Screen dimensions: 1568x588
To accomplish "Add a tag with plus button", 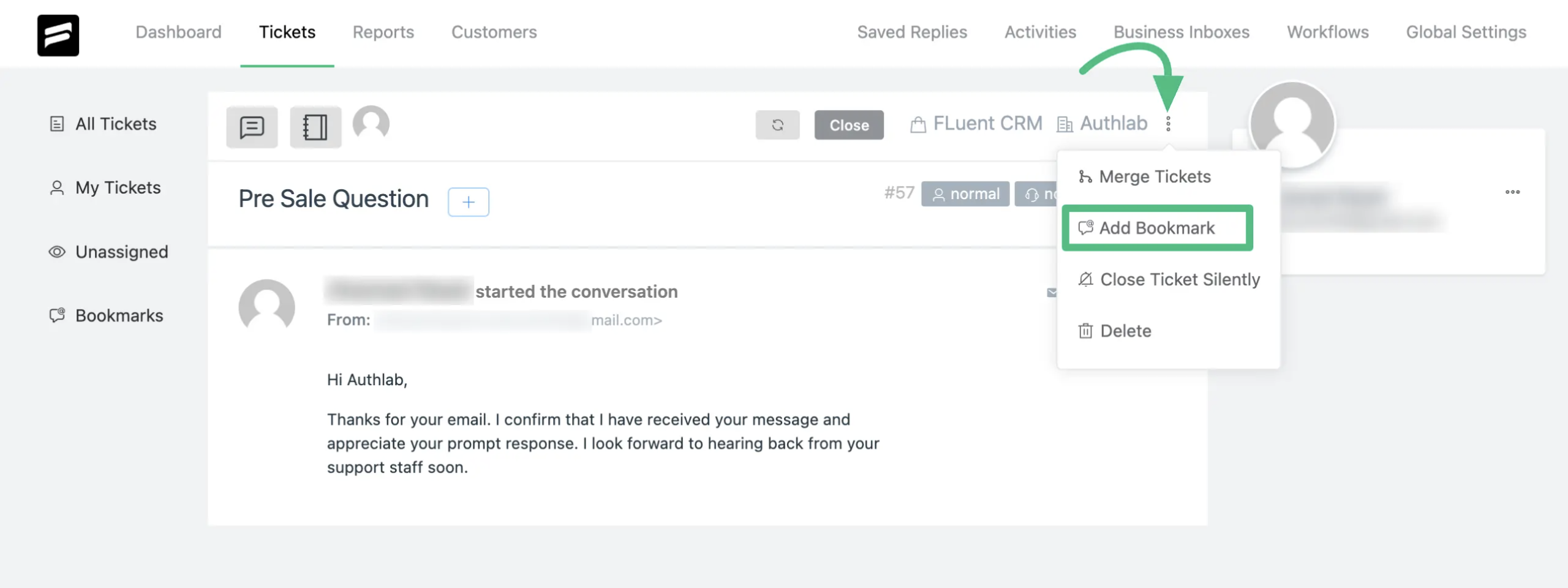I will click(x=469, y=202).
